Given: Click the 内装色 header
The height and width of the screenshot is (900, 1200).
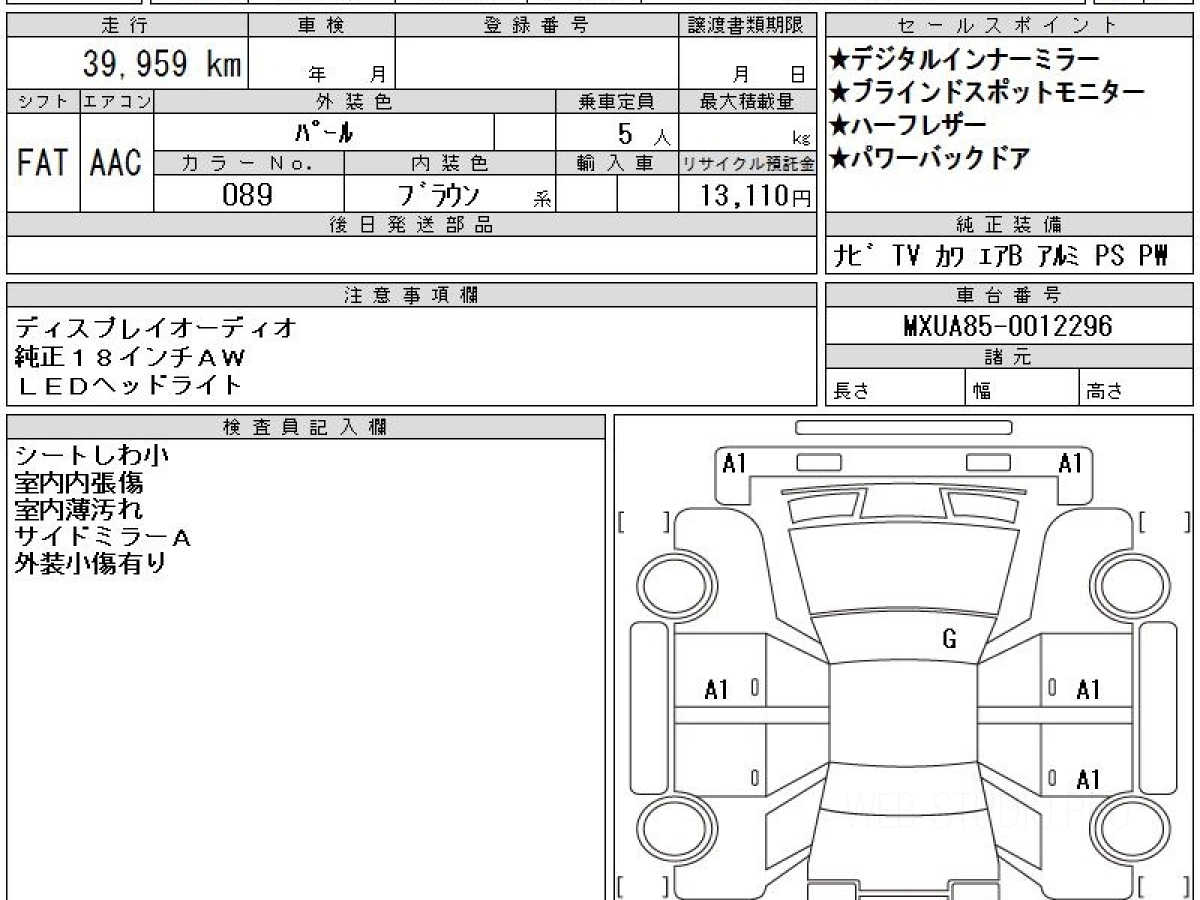Looking at the screenshot, I should coord(450,162).
